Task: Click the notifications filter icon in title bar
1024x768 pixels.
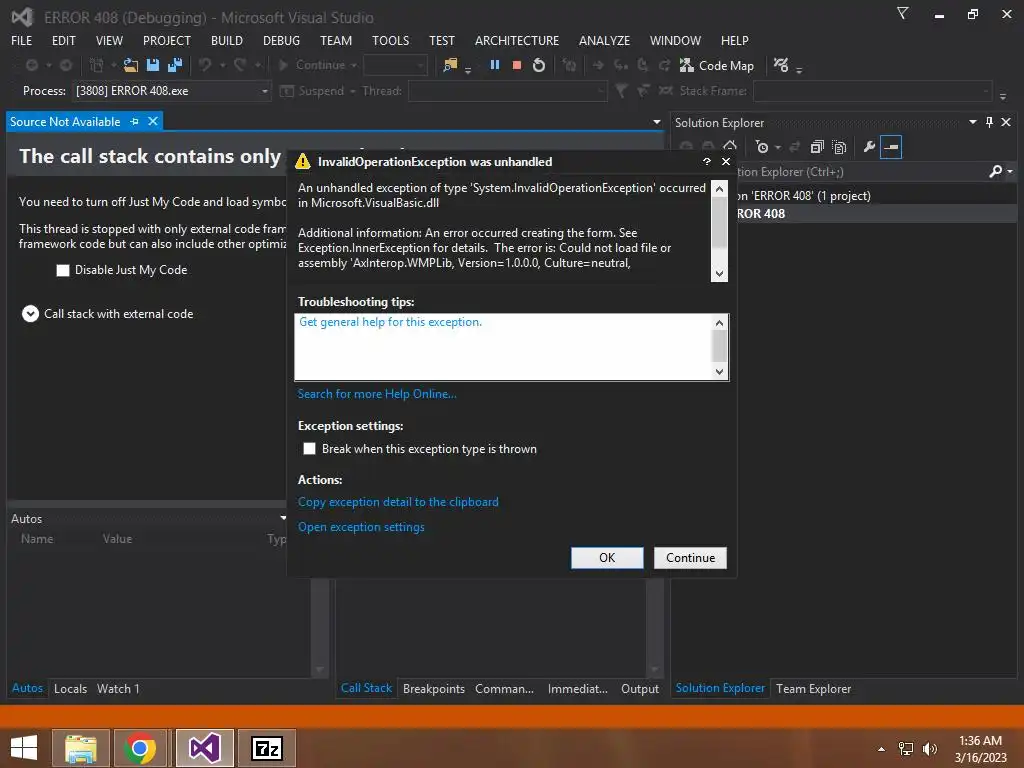Action: pyautogui.click(x=903, y=13)
